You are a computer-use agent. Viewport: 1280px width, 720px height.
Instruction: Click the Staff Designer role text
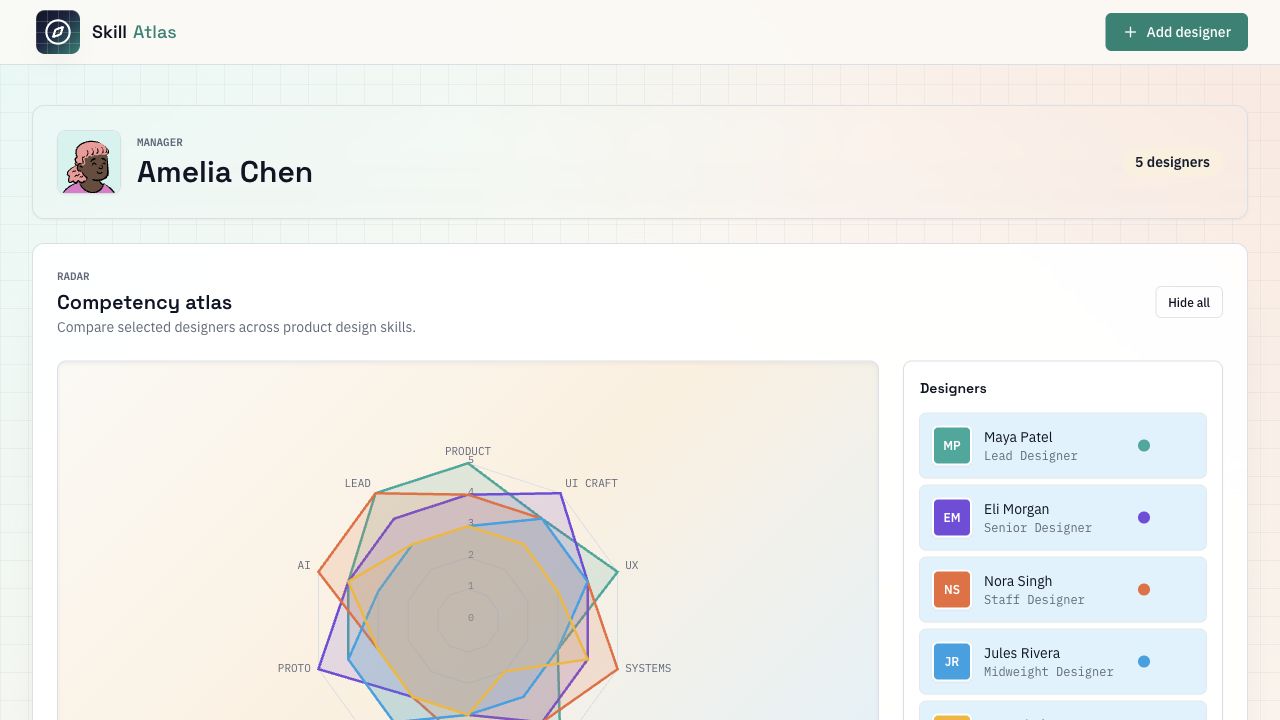[x=1034, y=600]
